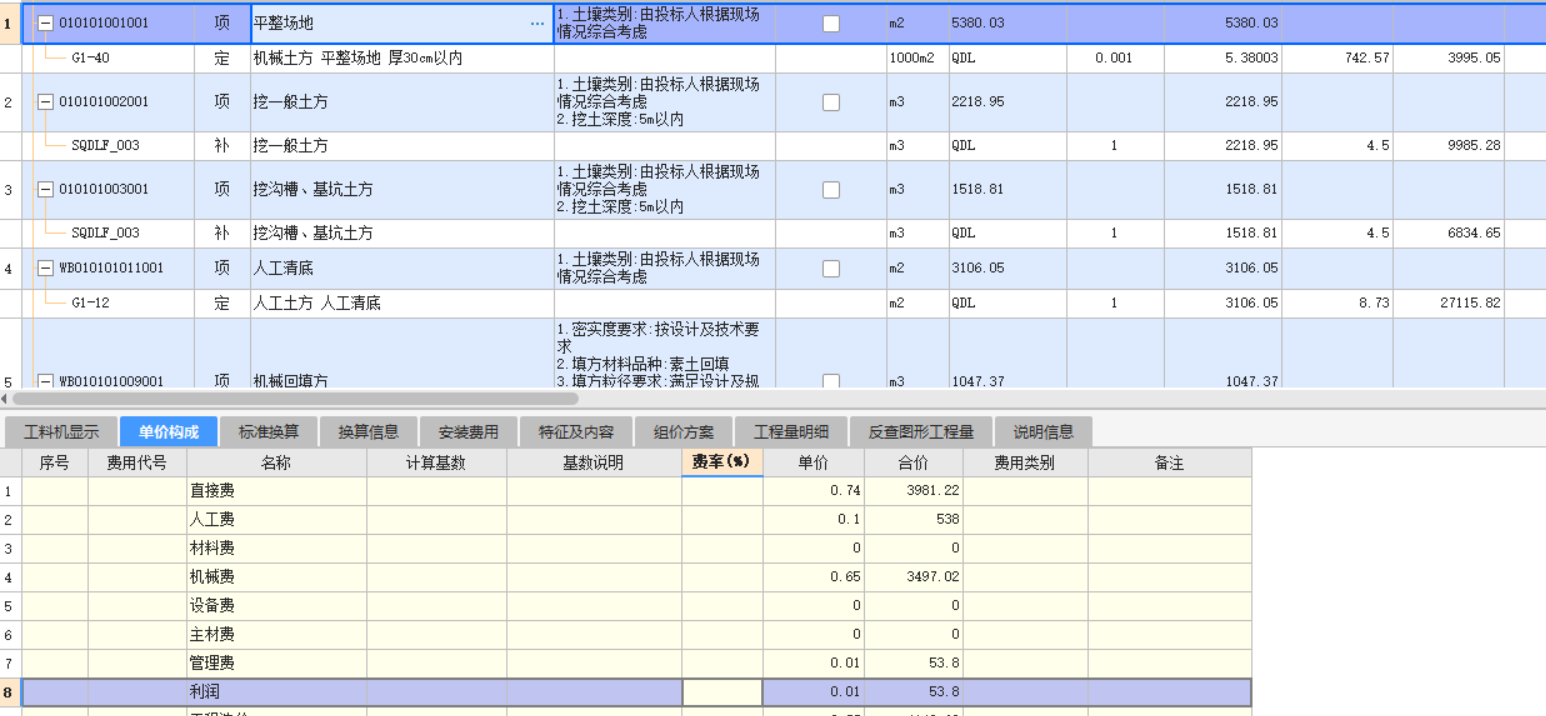Select sub-item G1-40 code cell
This screenshot has width=1546, height=716.
click(x=91, y=58)
